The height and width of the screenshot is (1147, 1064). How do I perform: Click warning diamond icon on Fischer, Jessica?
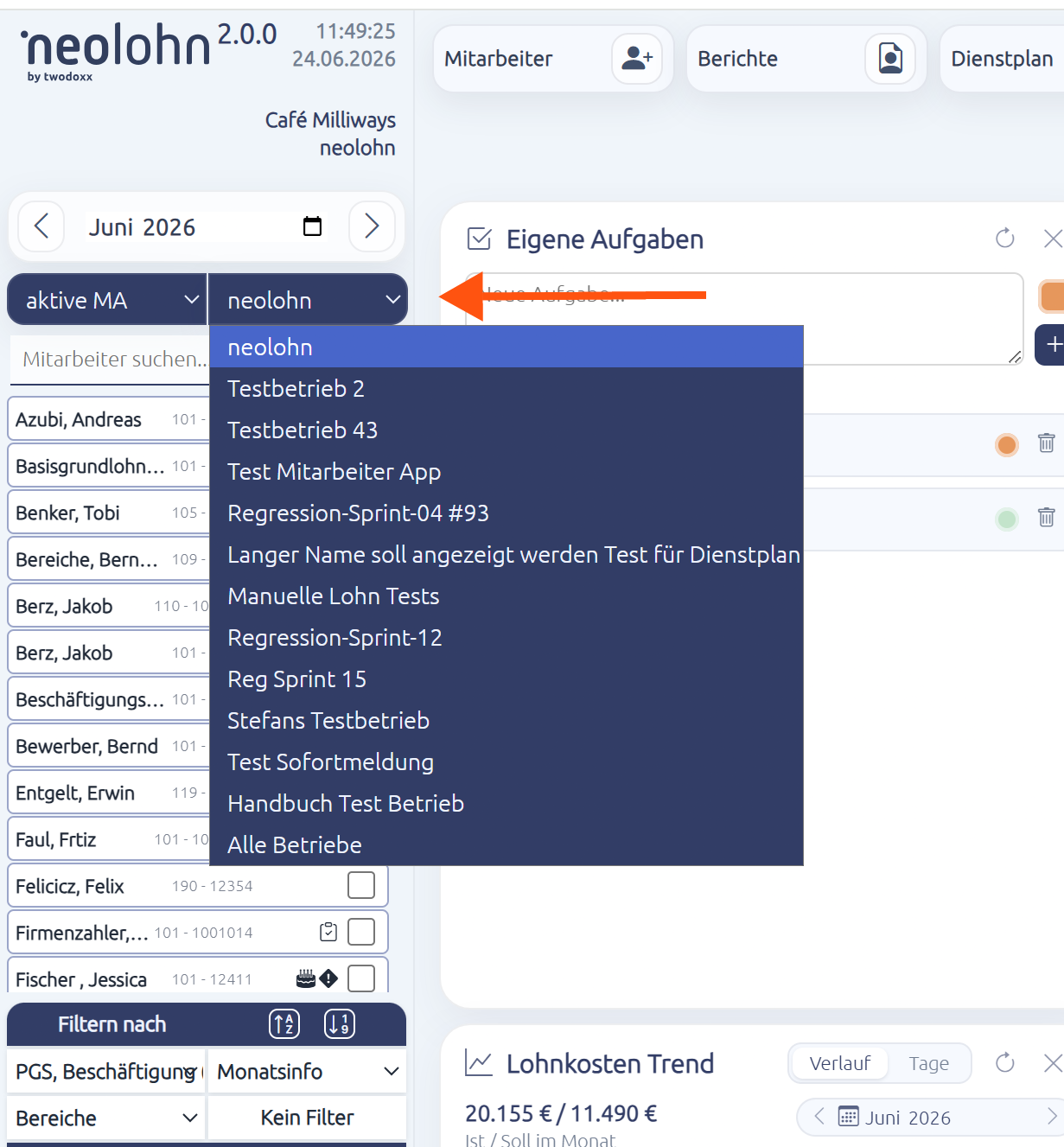pos(328,978)
